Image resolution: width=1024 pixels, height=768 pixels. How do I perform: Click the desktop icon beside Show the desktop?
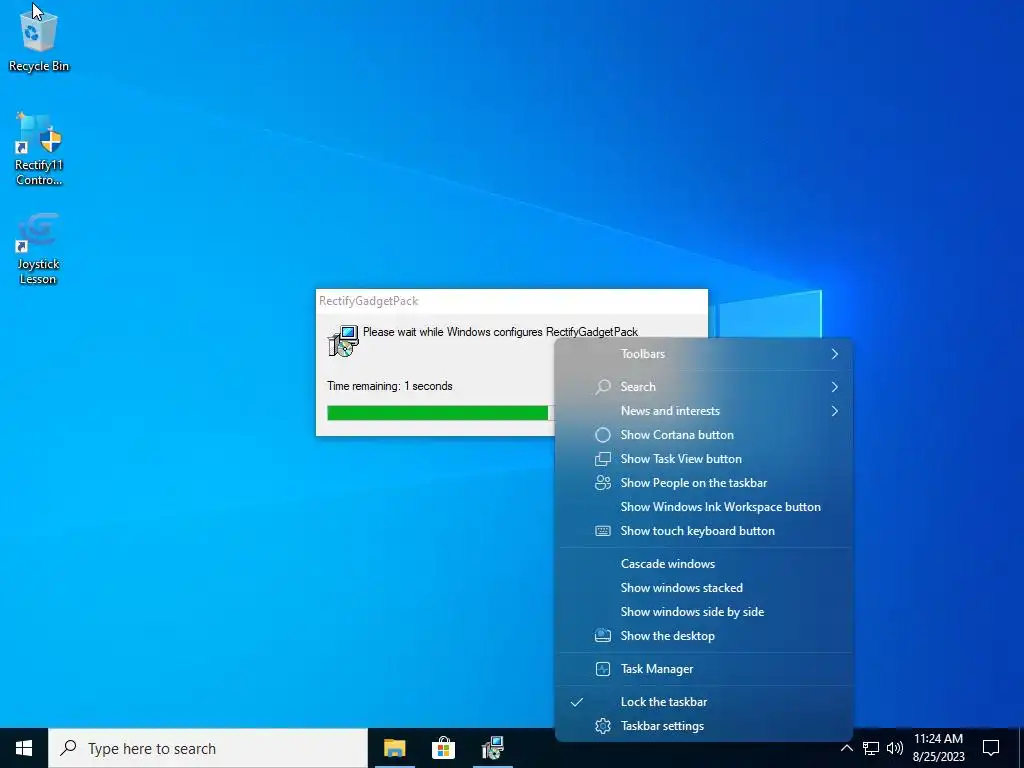[603, 635]
